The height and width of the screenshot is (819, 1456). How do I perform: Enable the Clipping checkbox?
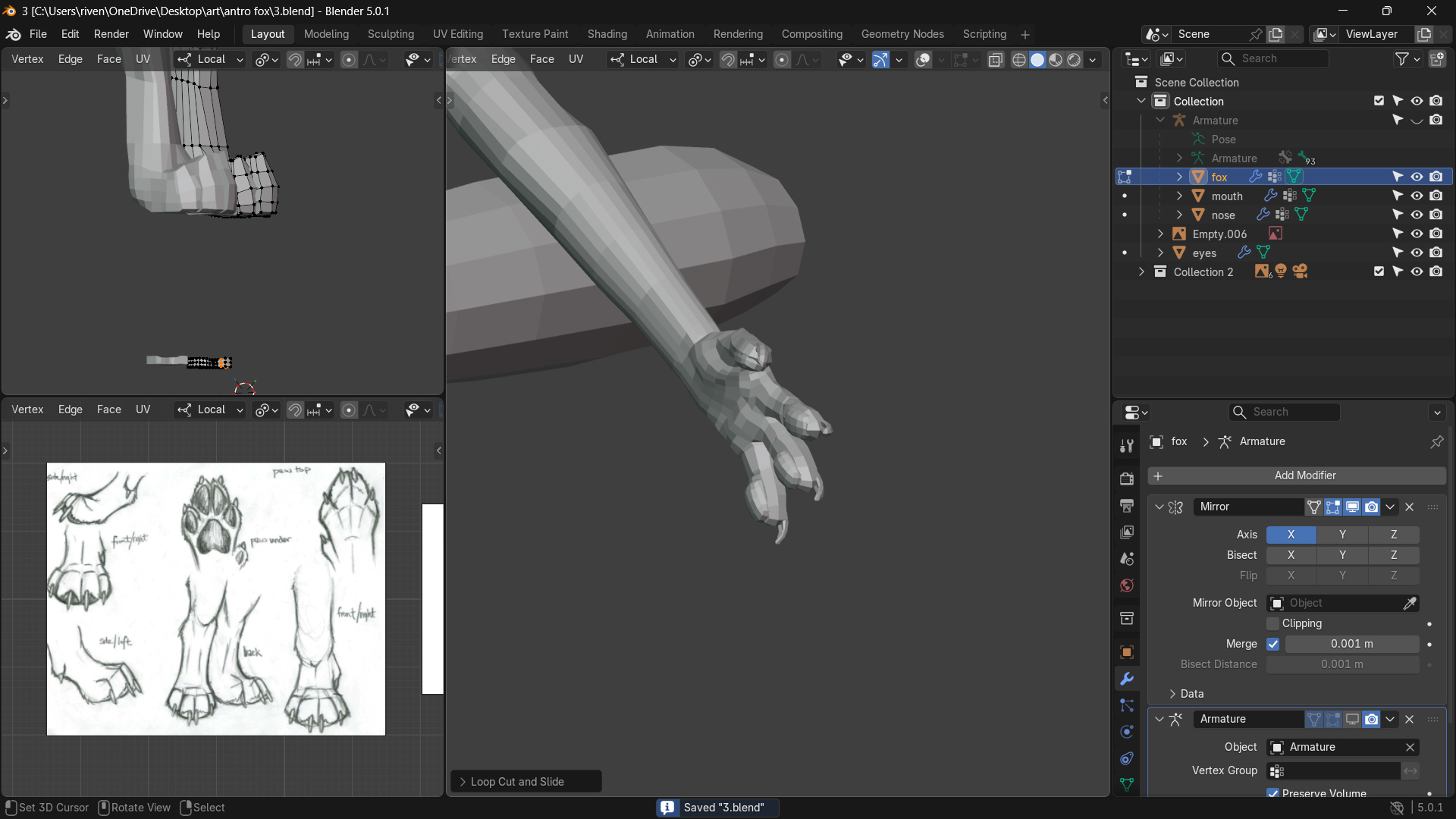pos(1273,623)
